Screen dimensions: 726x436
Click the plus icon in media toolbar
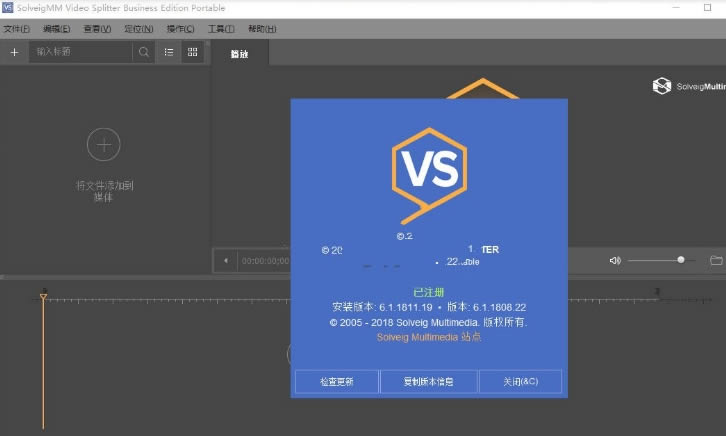(x=14, y=52)
